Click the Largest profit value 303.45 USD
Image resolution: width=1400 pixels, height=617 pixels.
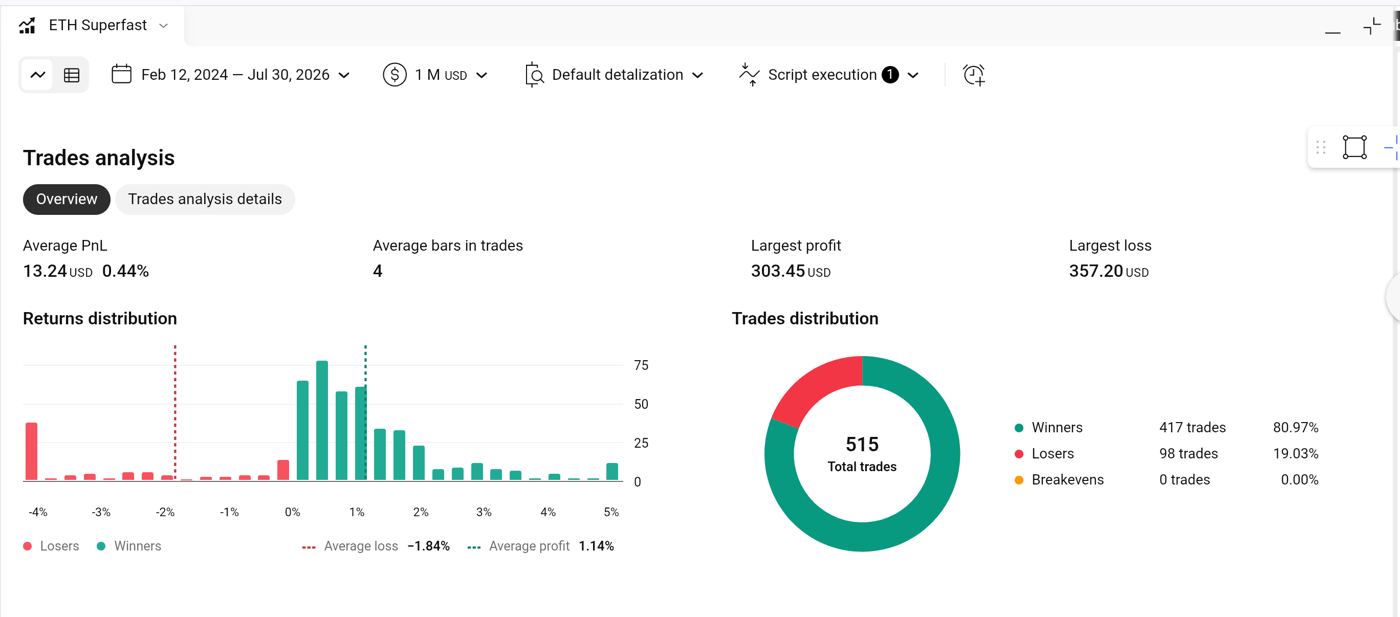tap(791, 271)
